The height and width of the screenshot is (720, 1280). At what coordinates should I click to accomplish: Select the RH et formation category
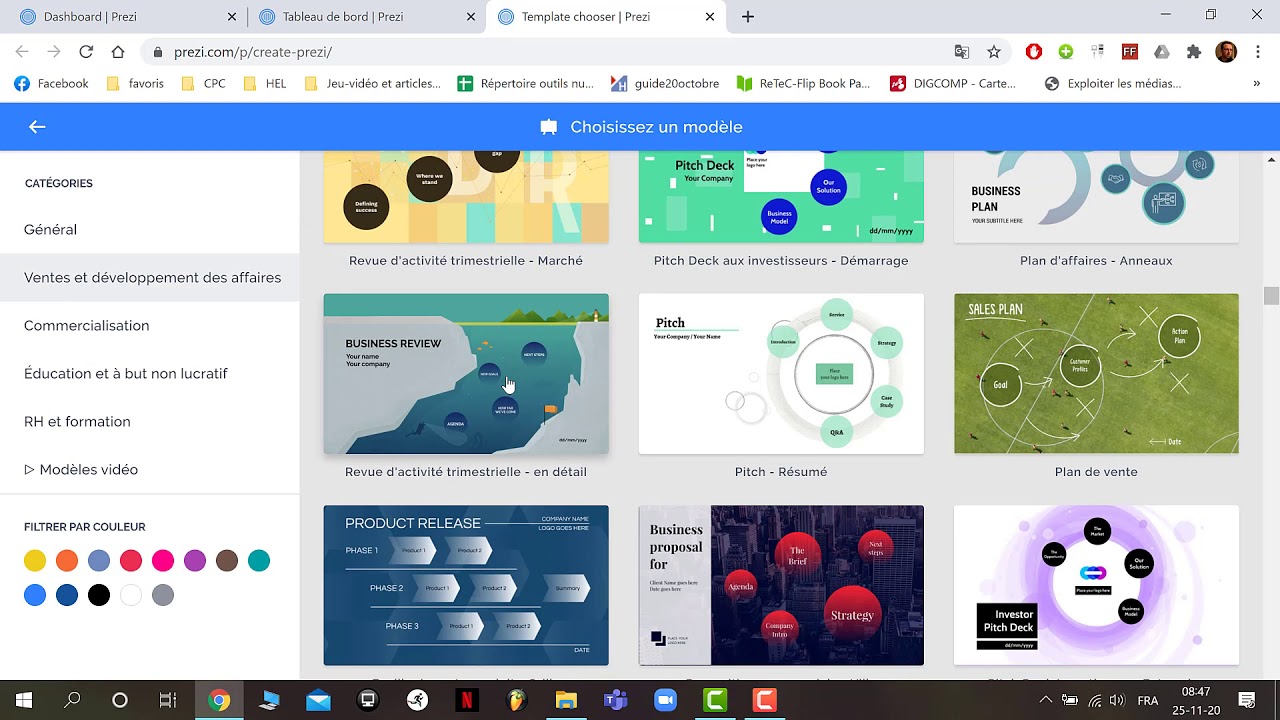point(77,421)
